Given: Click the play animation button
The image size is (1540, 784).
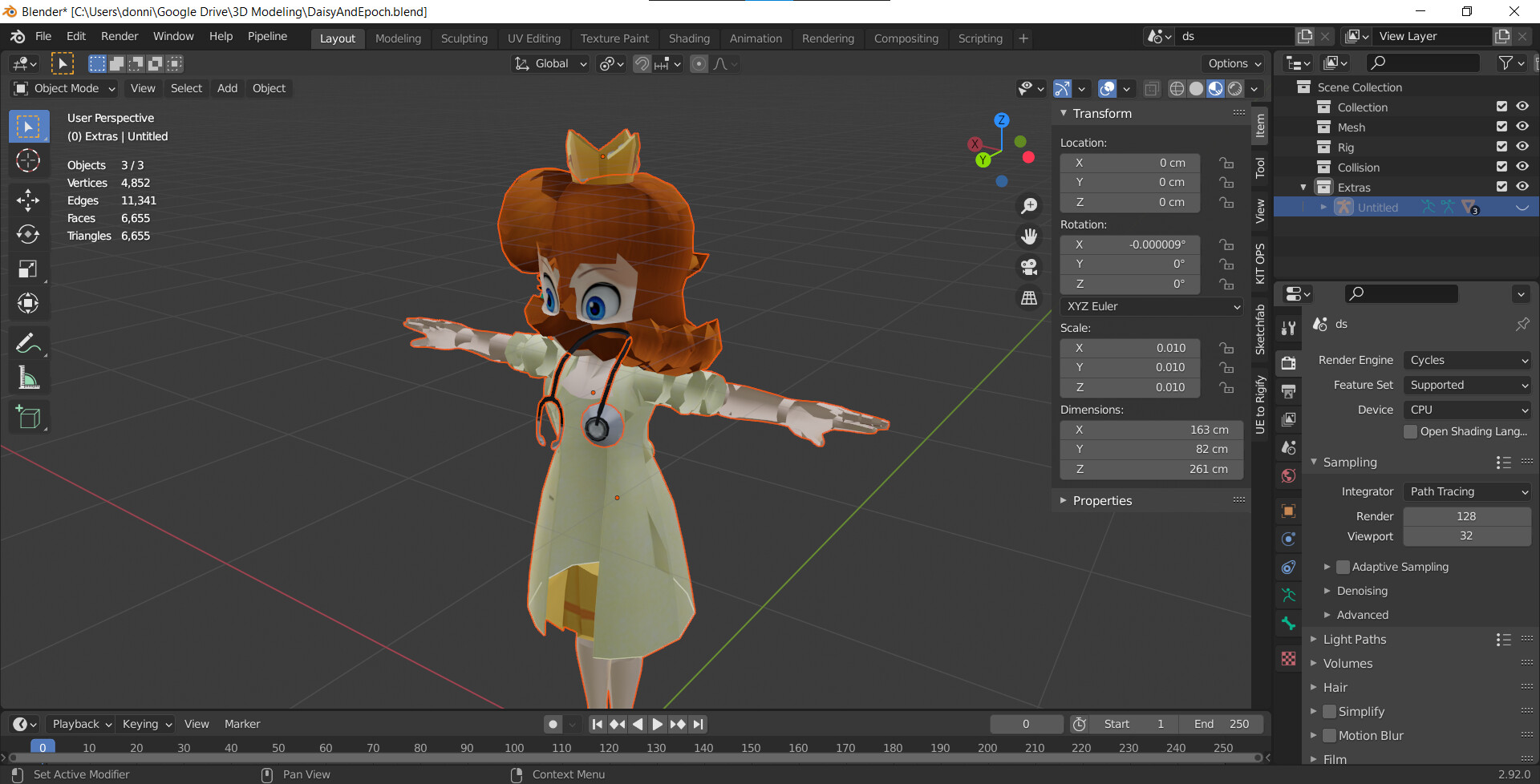Looking at the screenshot, I should (x=658, y=724).
